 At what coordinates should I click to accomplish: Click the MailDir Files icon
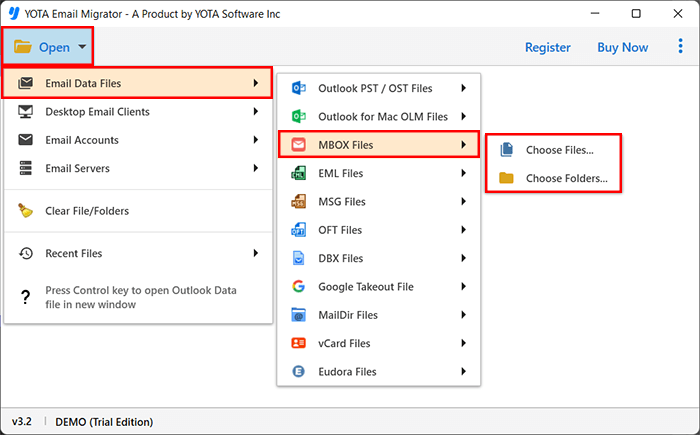pos(299,315)
